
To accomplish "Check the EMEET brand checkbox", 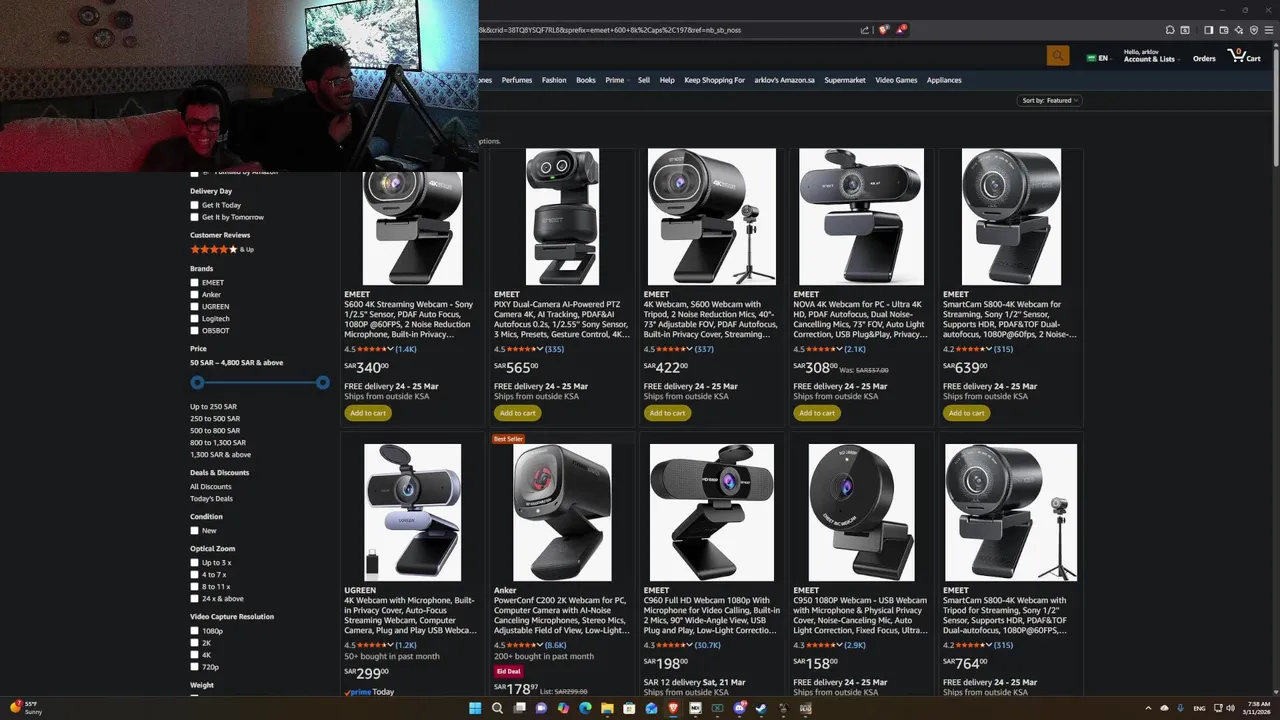I will [x=194, y=283].
